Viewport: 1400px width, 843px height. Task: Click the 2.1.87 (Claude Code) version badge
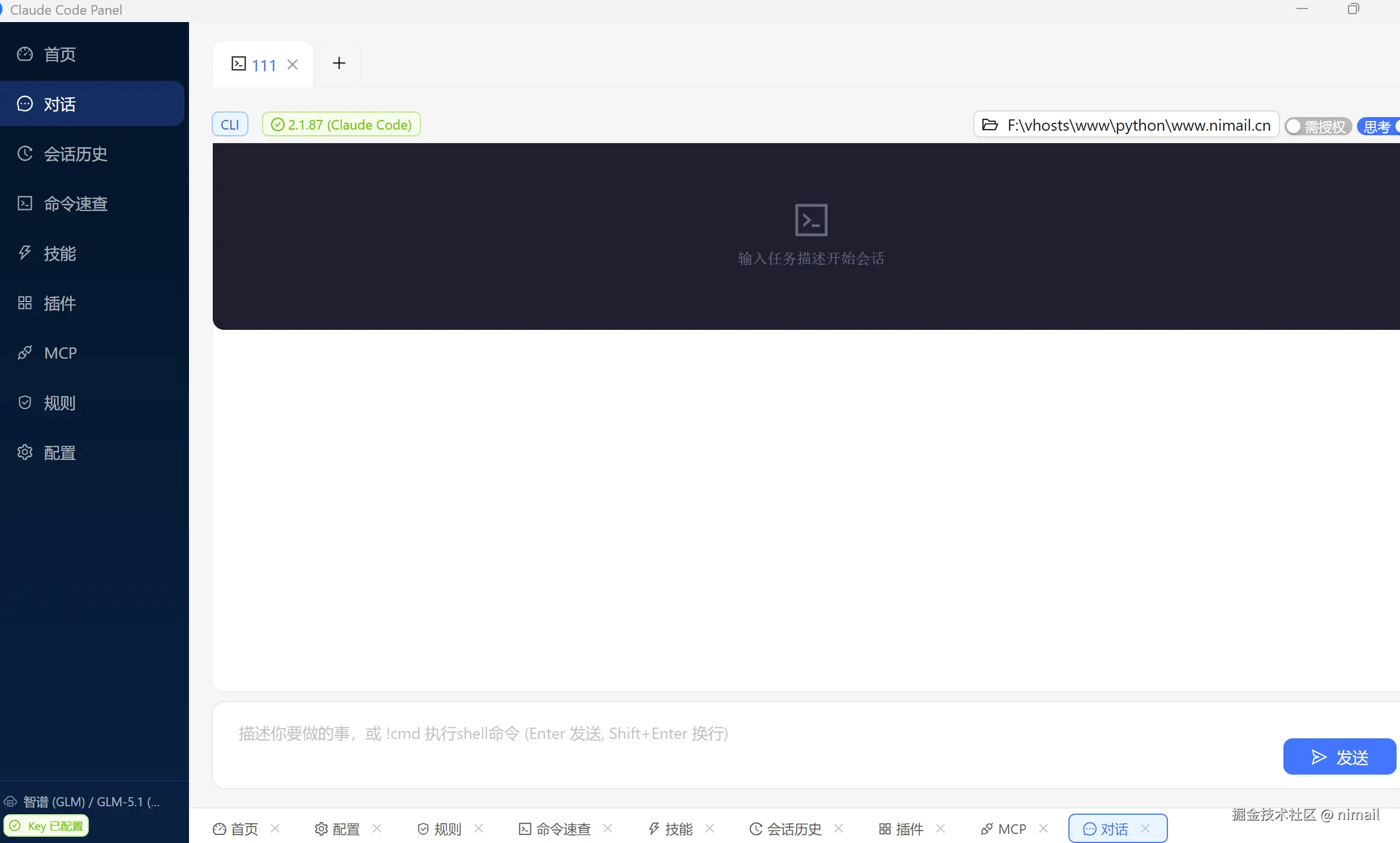tap(341, 124)
